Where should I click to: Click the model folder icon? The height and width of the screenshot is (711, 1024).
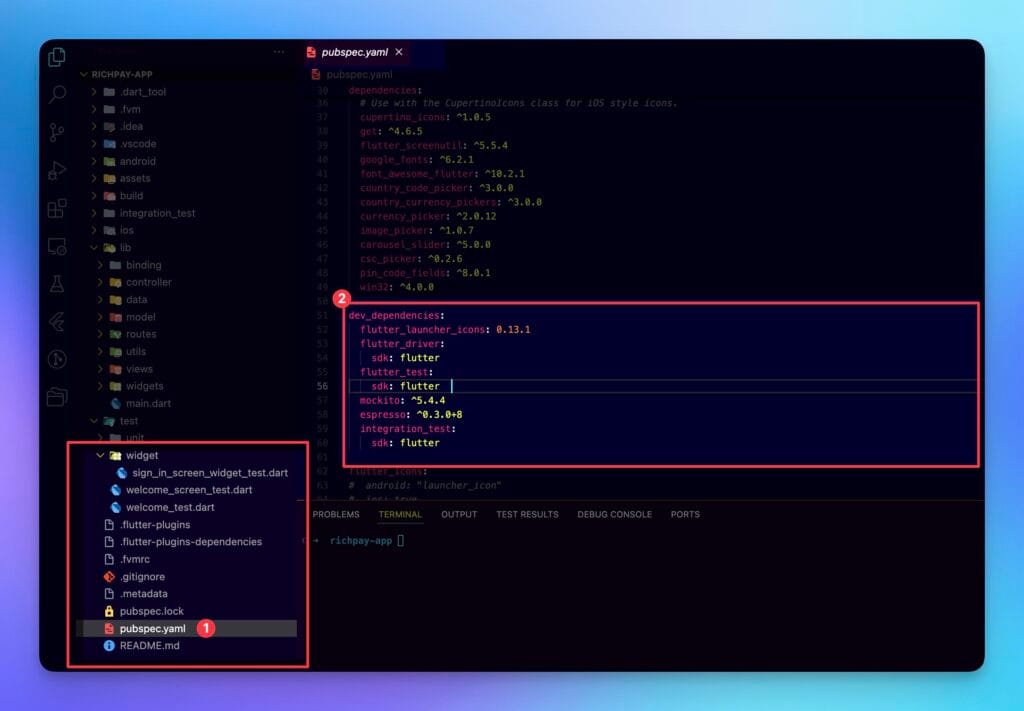click(x=116, y=317)
